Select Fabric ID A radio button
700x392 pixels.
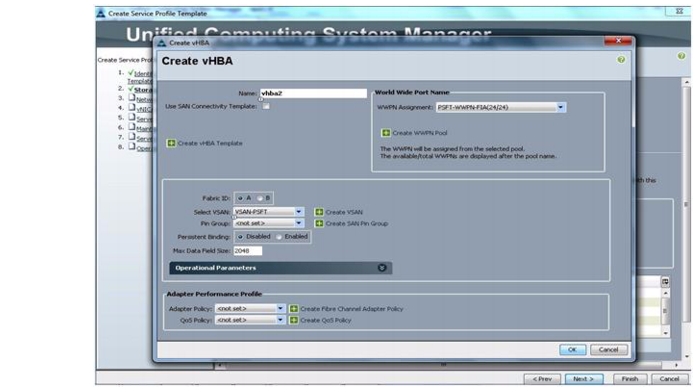240,198
